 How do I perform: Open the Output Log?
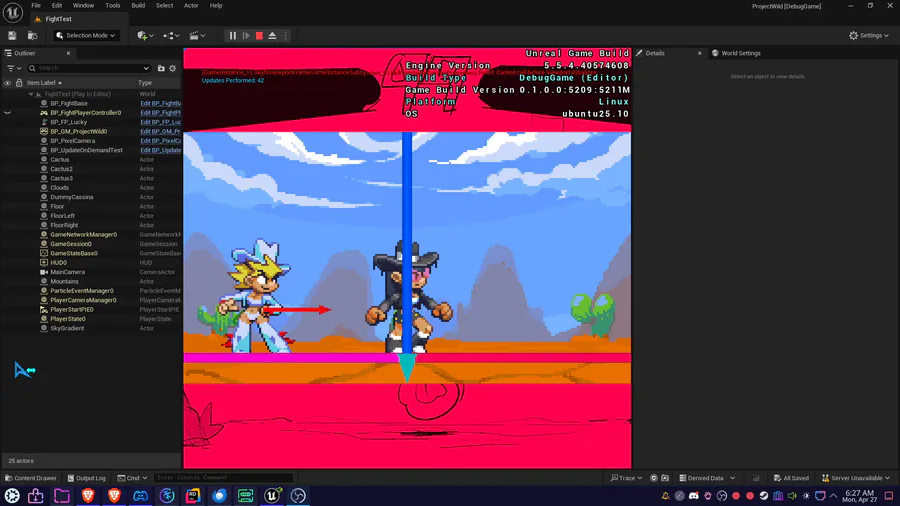tap(87, 478)
